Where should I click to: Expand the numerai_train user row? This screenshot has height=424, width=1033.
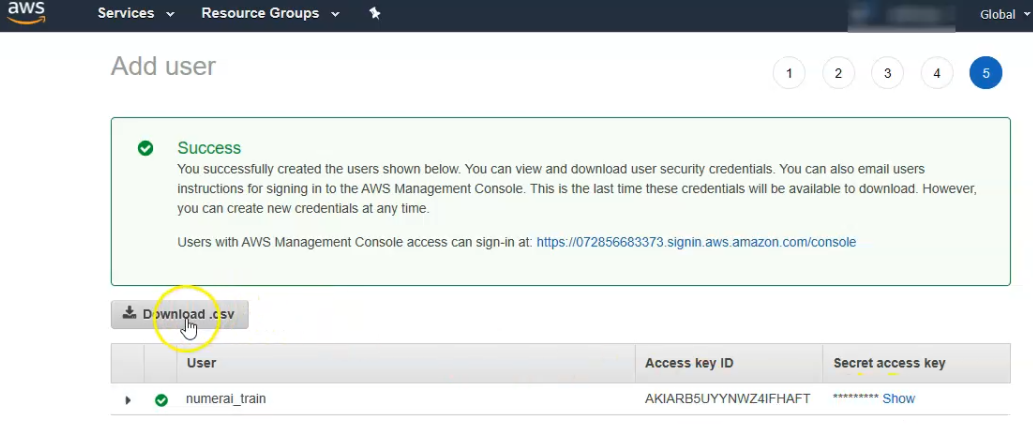point(128,400)
